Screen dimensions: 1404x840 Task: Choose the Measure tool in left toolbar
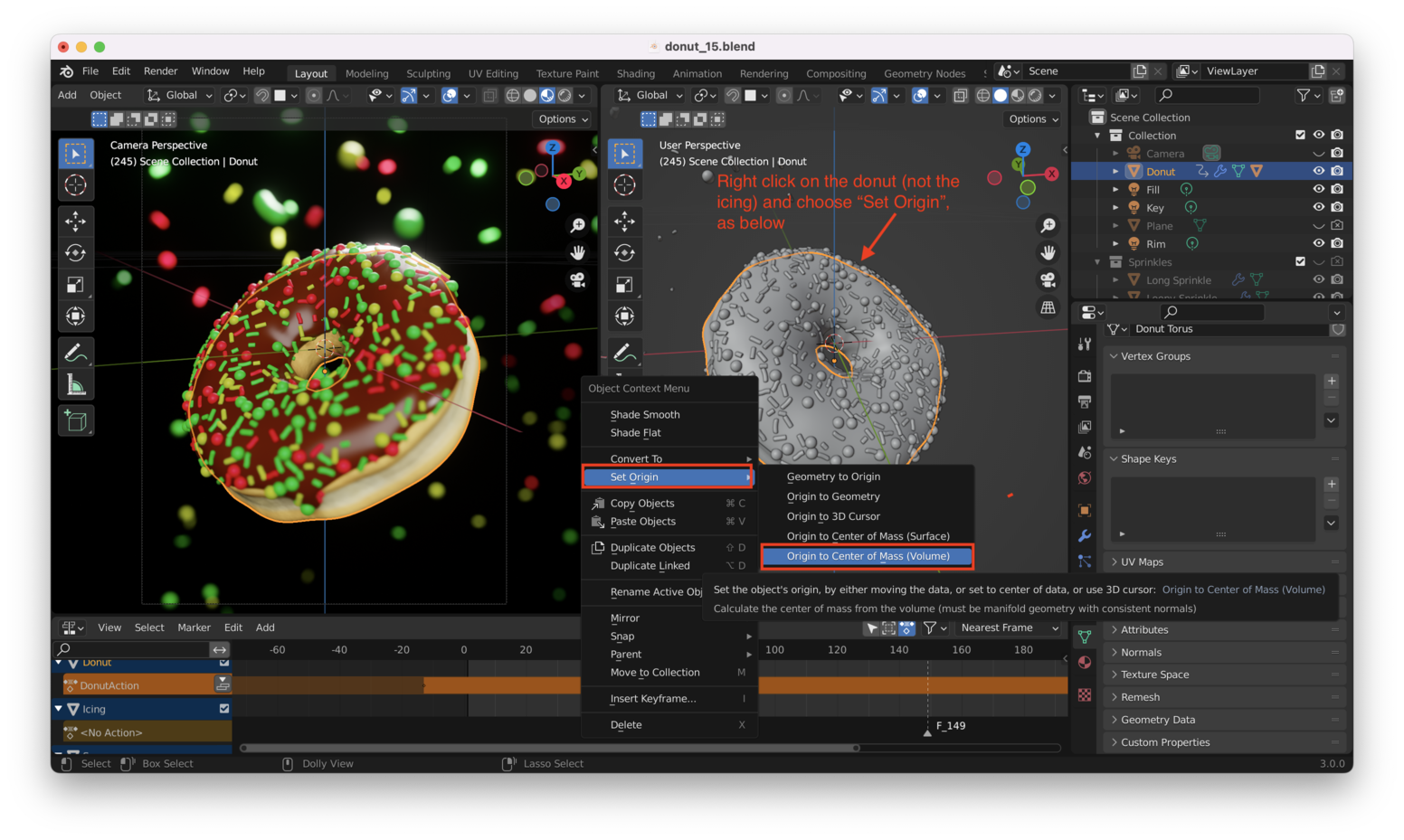[76, 386]
